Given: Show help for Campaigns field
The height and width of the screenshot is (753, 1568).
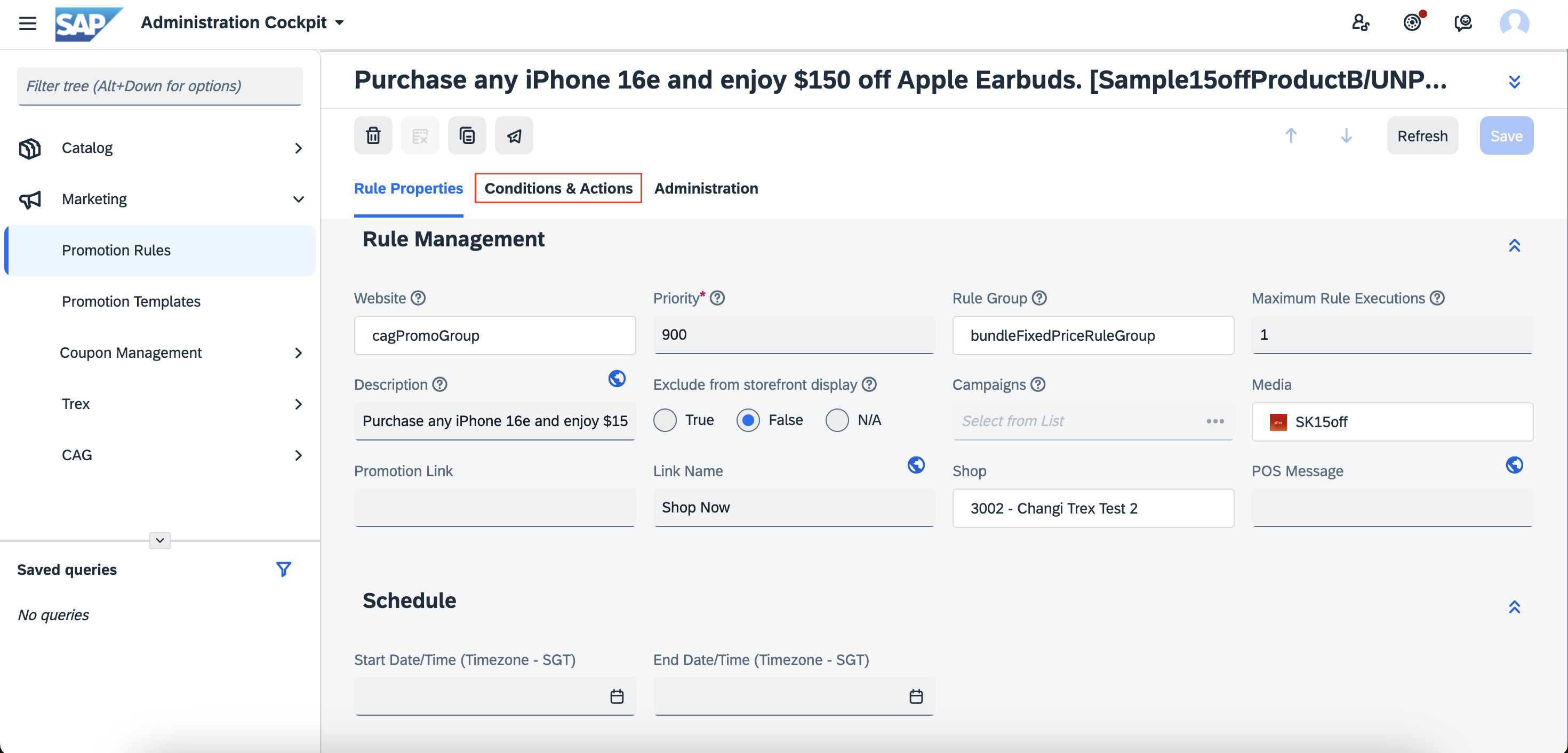Looking at the screenshot, I should point(1038,384).
